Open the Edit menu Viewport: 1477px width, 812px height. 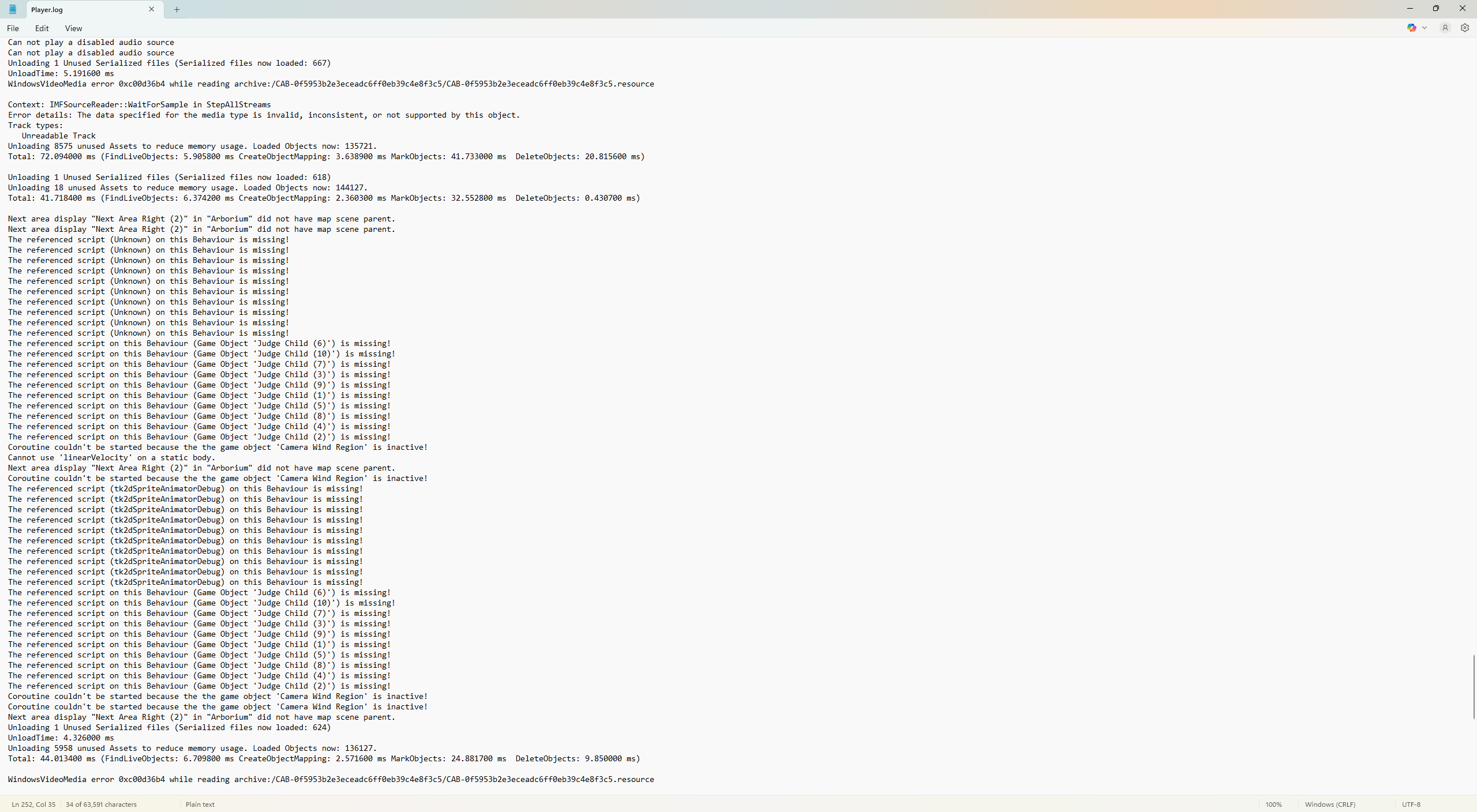42,28
